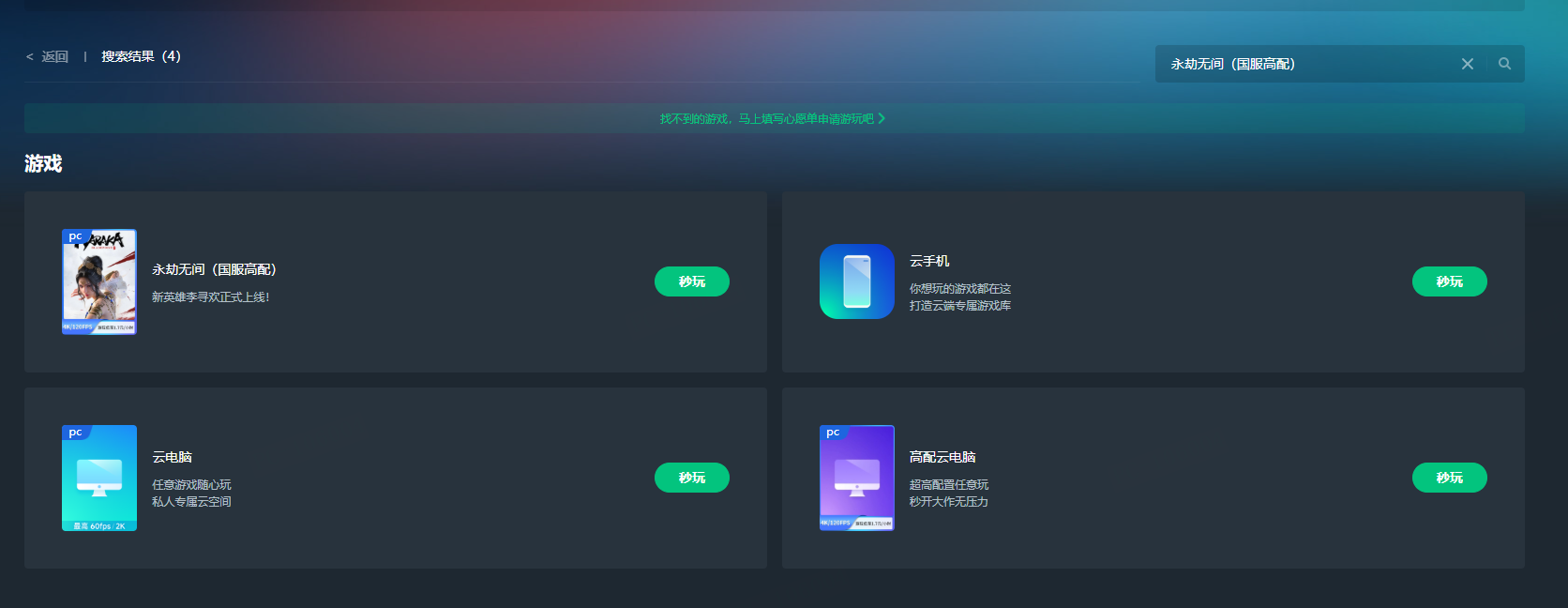The height and width of the screenshot is (608, 1568).
Task: Open the 永劫无间 Naraka game cover thumbnail
Action: coord(99,281)
